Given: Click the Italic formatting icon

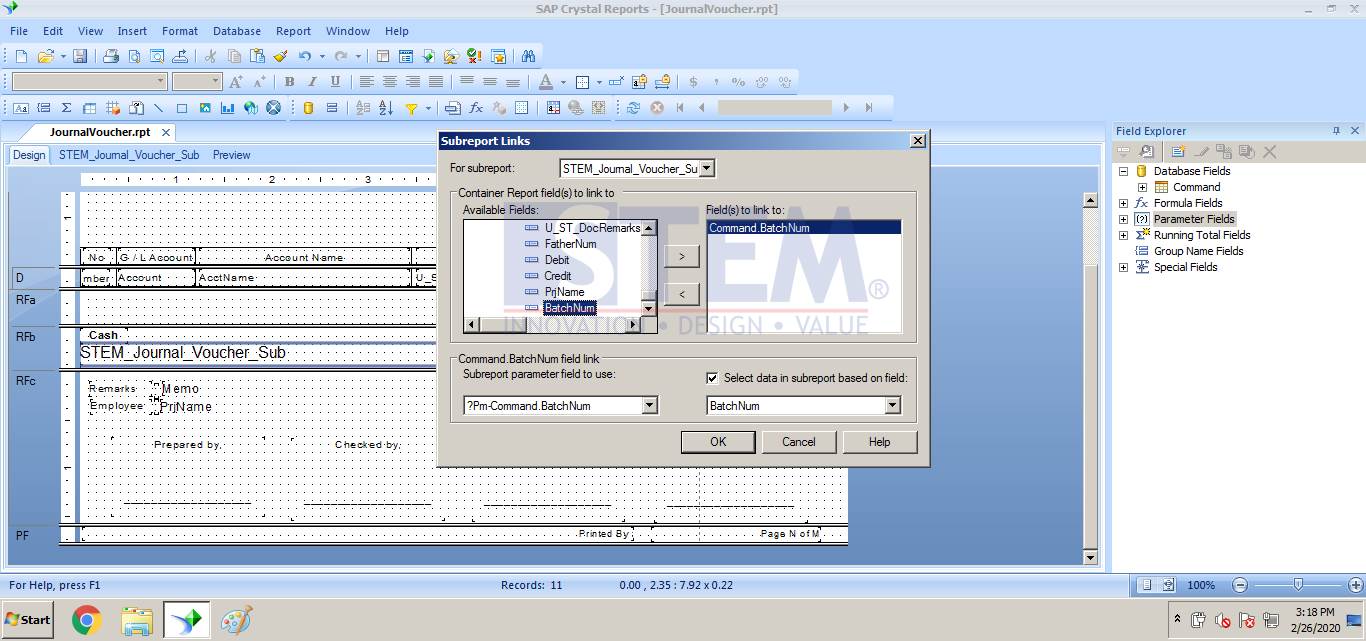Looking at the screenshot, I should pos(312,82).
